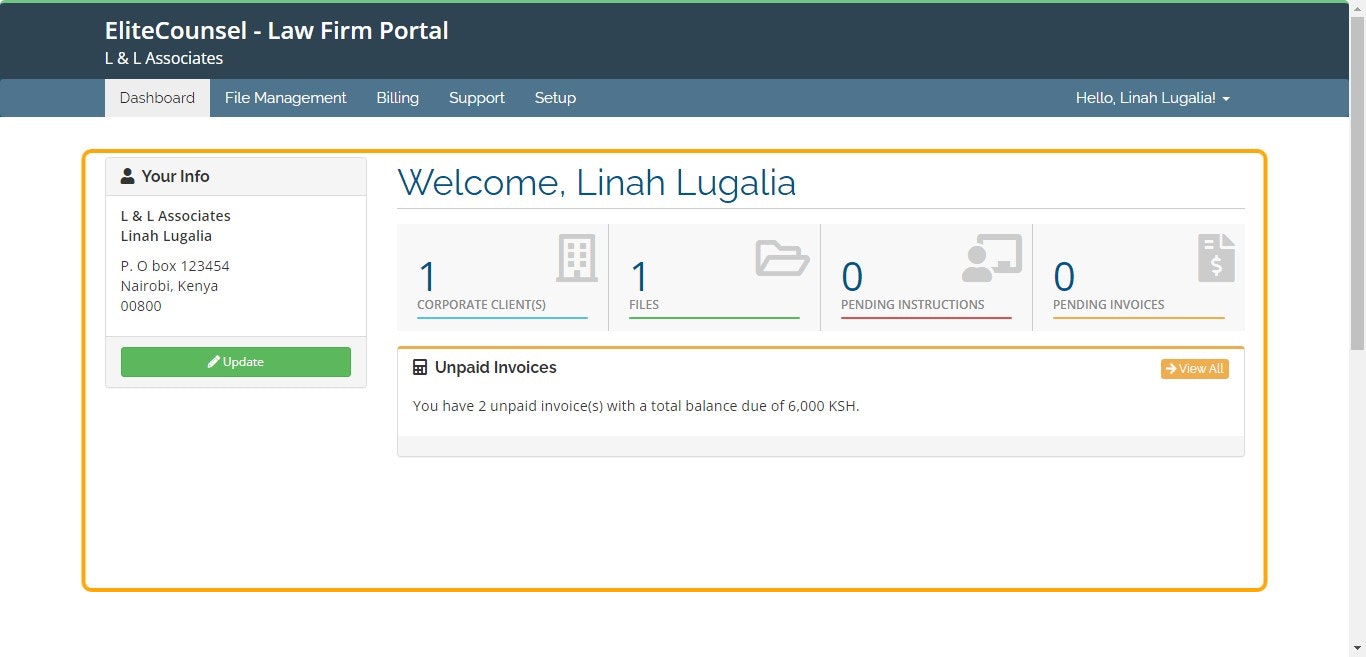1366x657 pixels.
Task: Open the Billing menu
Action: coord(398,98)
